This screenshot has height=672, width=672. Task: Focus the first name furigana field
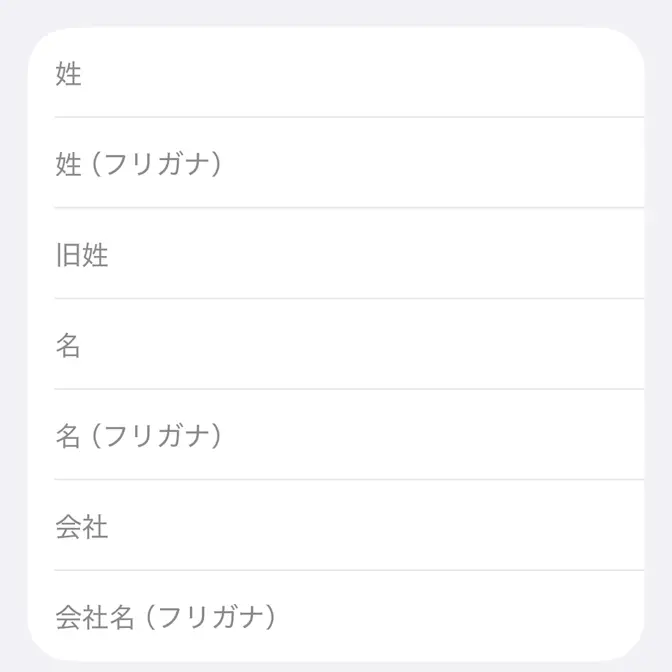click(x=340, y=436)
